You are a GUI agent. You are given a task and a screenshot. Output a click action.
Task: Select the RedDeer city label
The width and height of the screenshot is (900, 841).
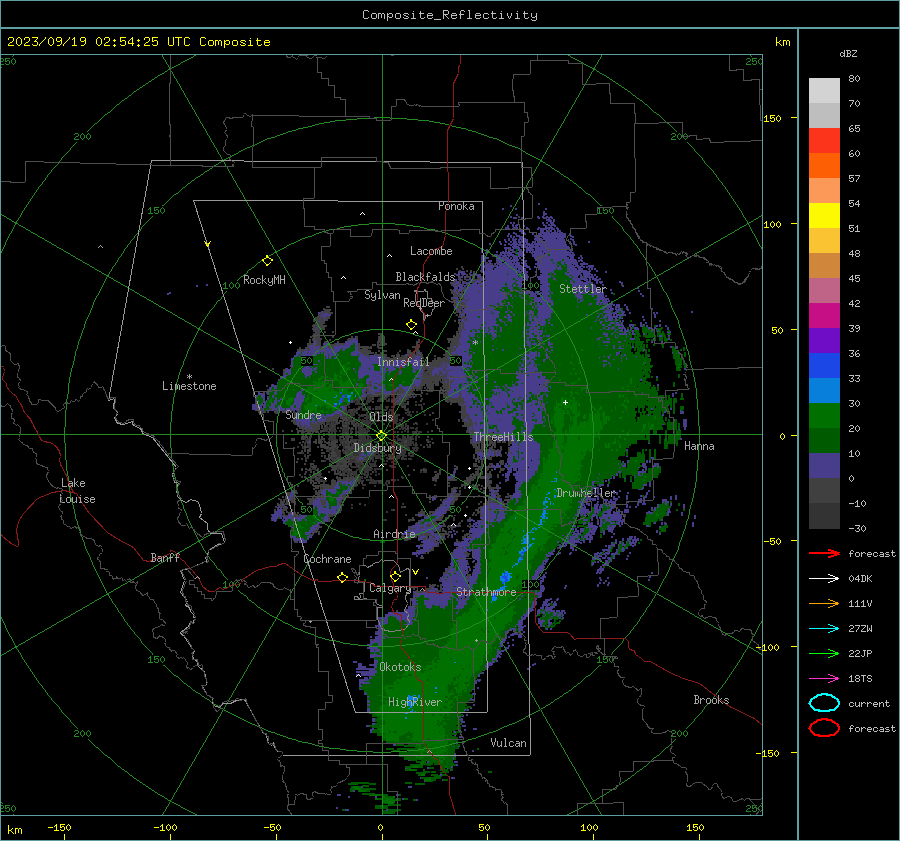coord(424,303)
